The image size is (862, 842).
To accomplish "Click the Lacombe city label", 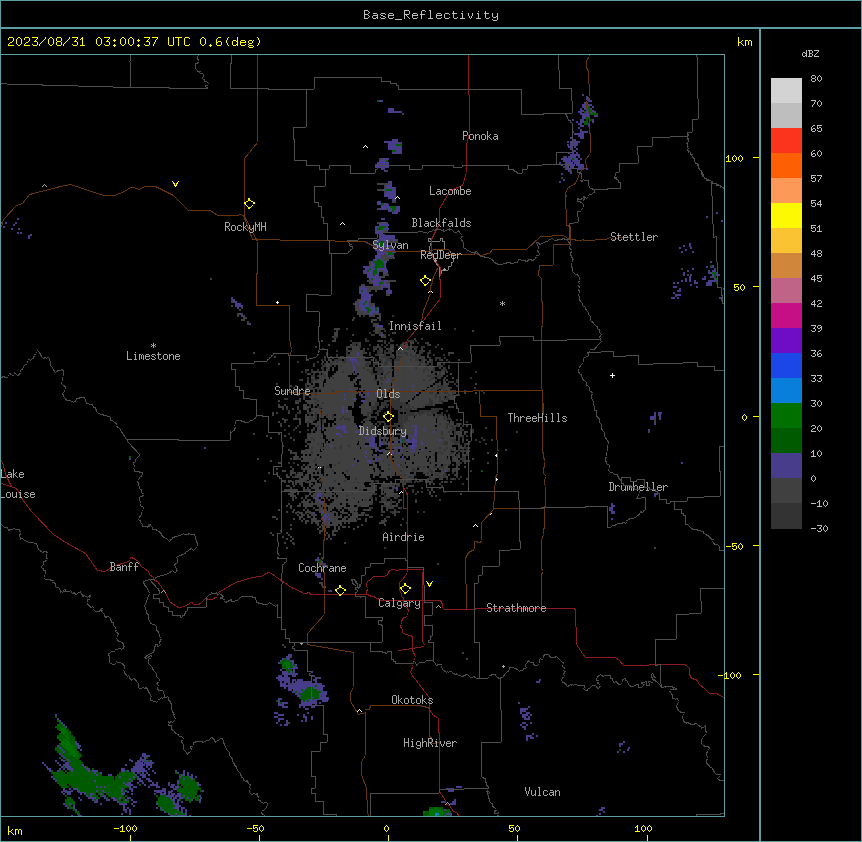I will (450, 191).
